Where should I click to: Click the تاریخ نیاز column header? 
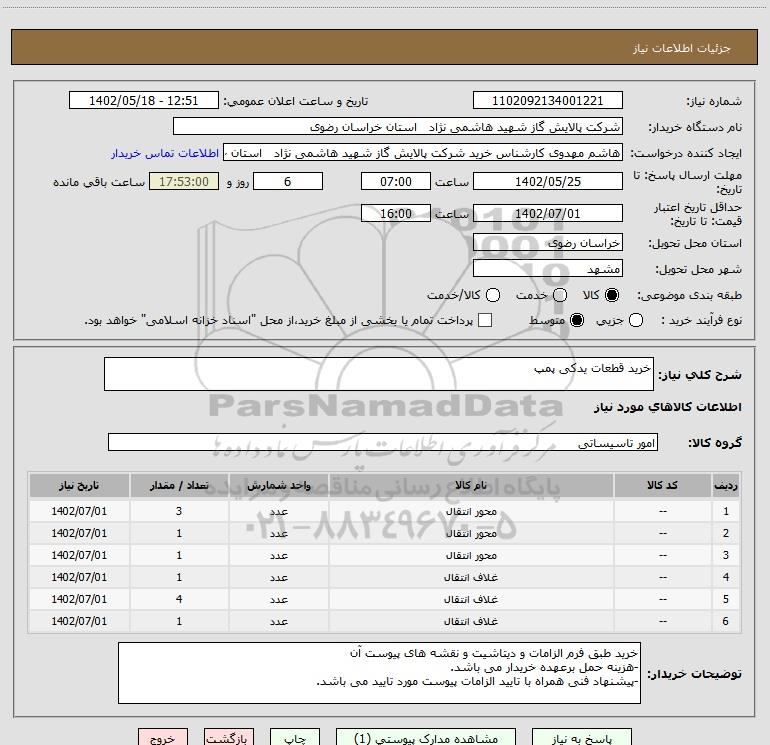79,485
